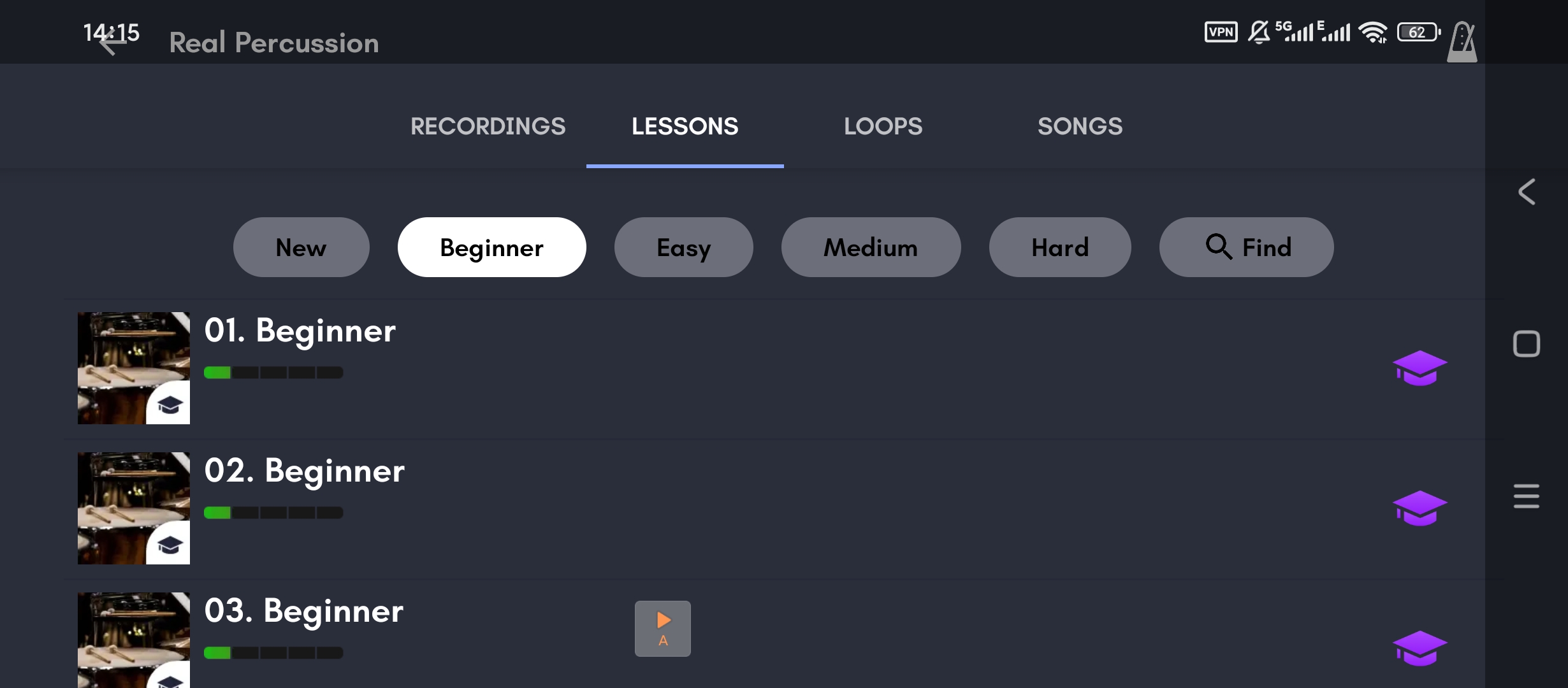Screen dimensions: 1568x688
Task: Show the New lessons filter
Action: (x=301, y=247)
